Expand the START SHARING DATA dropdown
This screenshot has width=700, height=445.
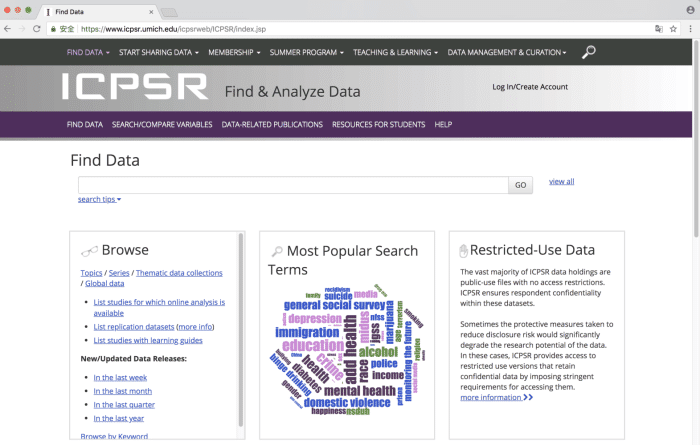(x=158, y=52)
